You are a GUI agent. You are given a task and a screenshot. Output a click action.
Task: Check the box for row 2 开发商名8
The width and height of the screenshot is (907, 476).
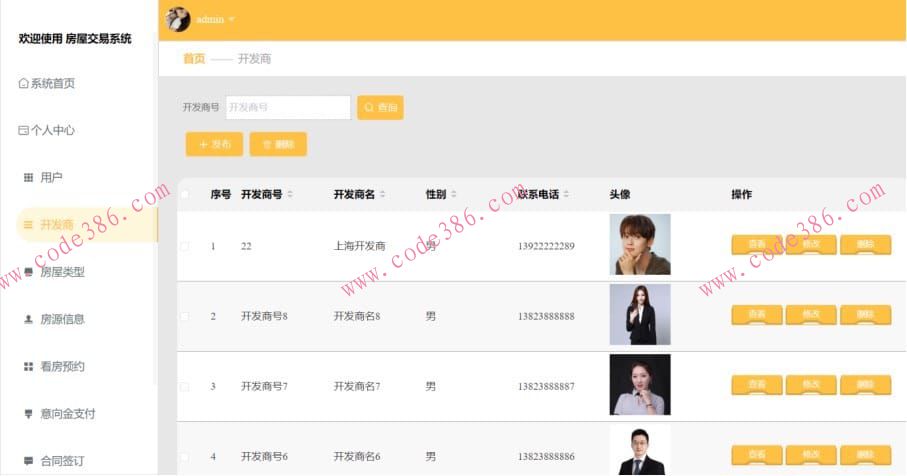click(x=185, y=316)
